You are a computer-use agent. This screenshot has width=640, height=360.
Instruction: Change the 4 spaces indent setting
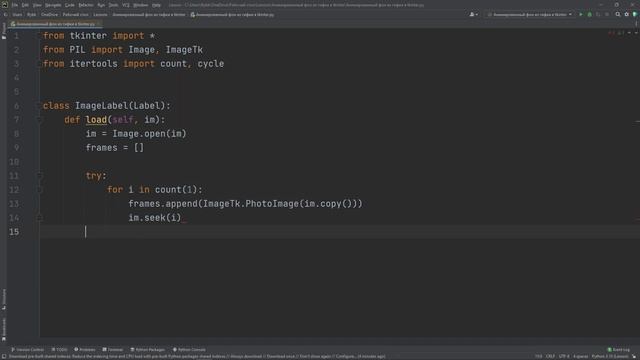[580, 357]
